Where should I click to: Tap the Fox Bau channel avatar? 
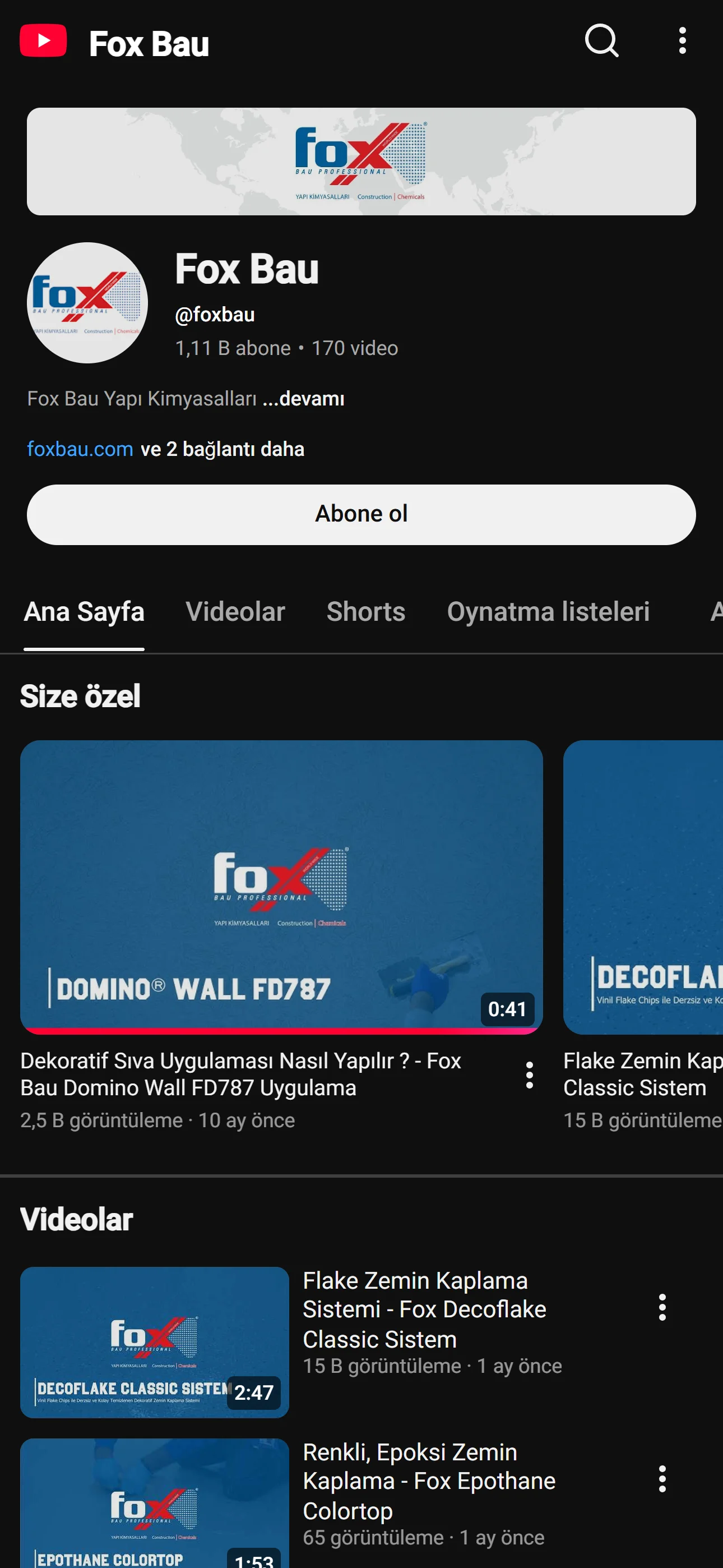coord(87,302)
